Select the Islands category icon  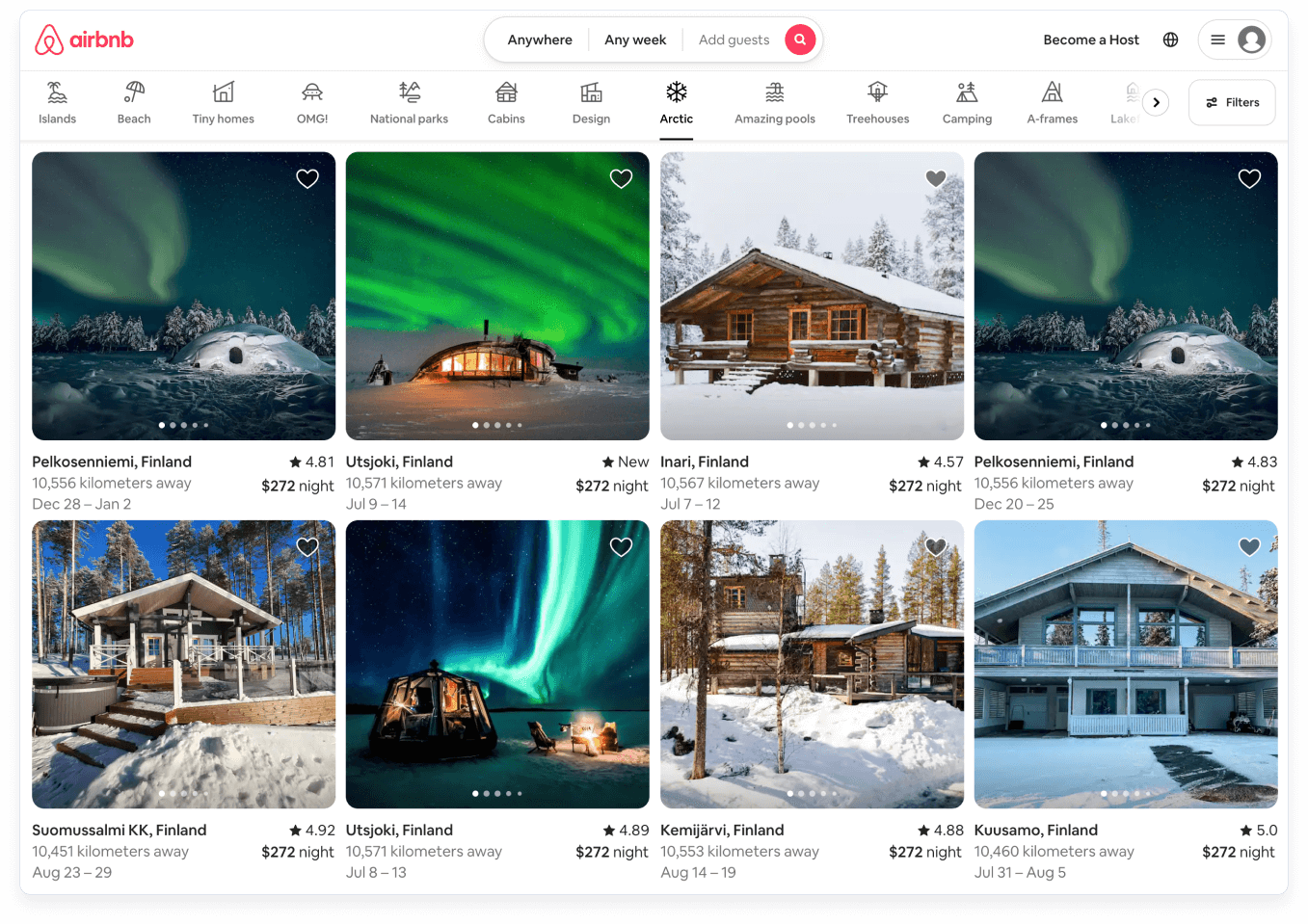tap(57, 93)
